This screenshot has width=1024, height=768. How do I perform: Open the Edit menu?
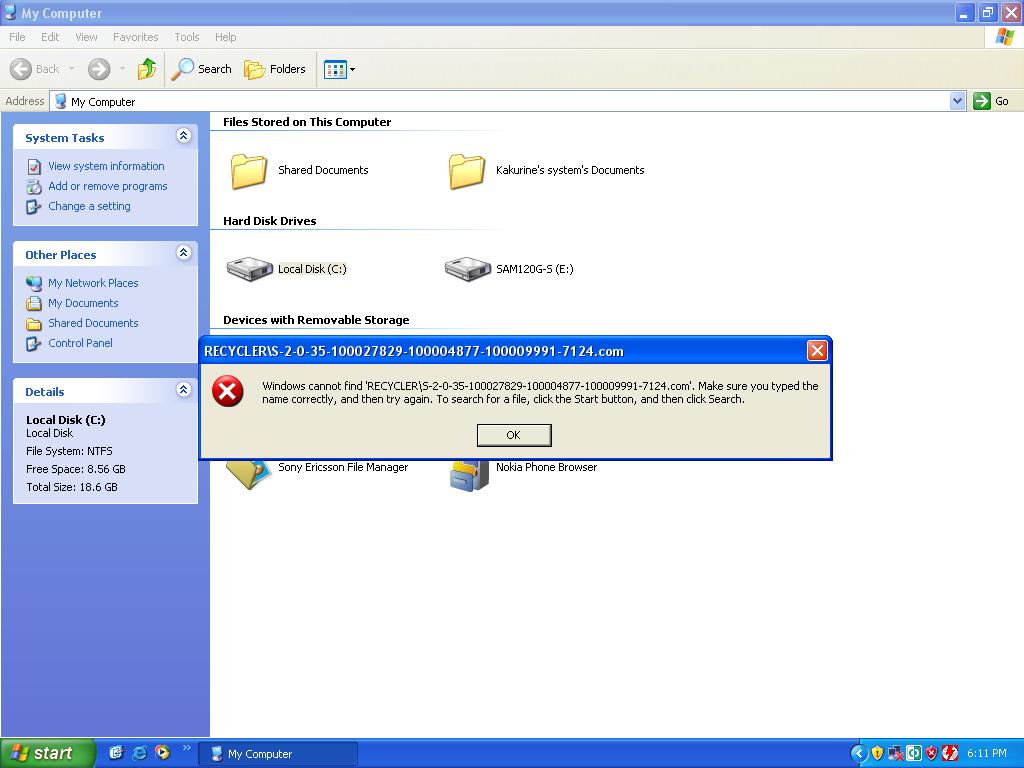[50, 37]
